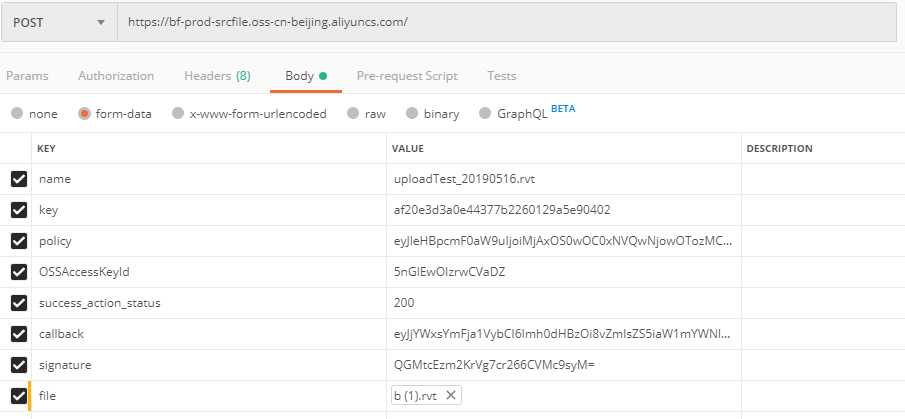Go to the Headers (8) tab
Viewport: 905px width, 419px height.
[x=217, y=76]
